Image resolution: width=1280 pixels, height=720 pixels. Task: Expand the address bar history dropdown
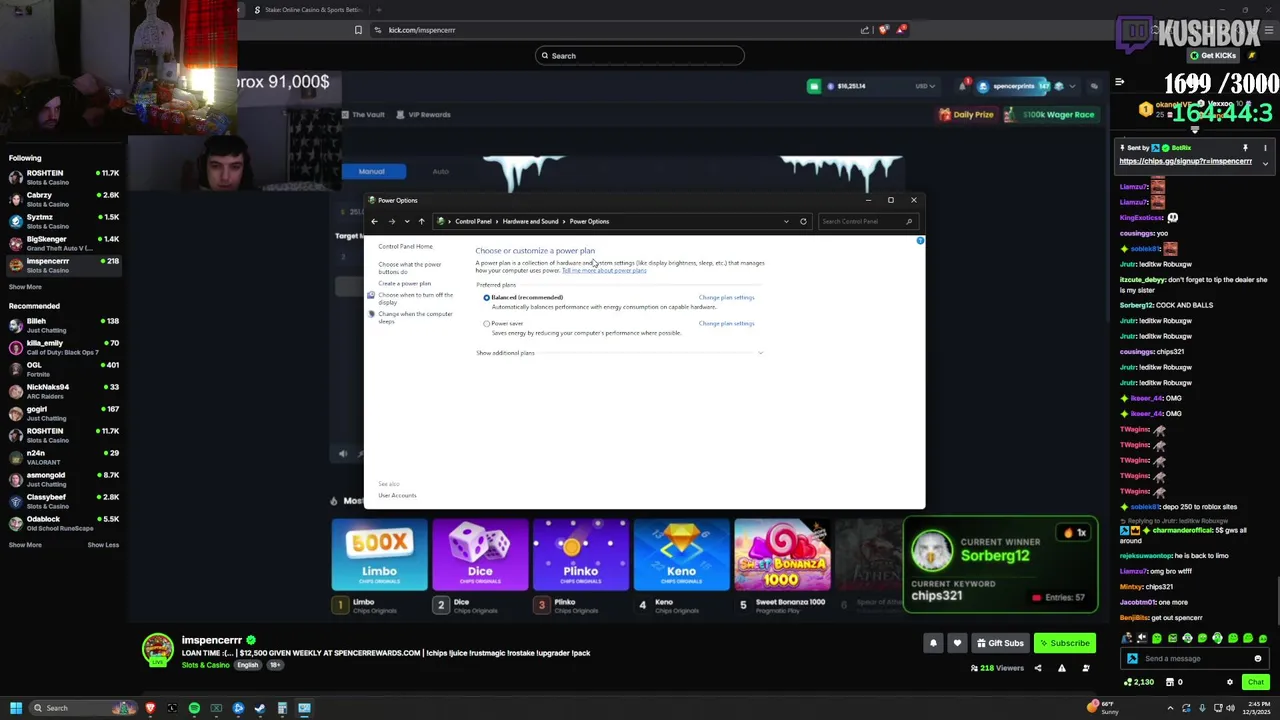(x=786, y=221)
